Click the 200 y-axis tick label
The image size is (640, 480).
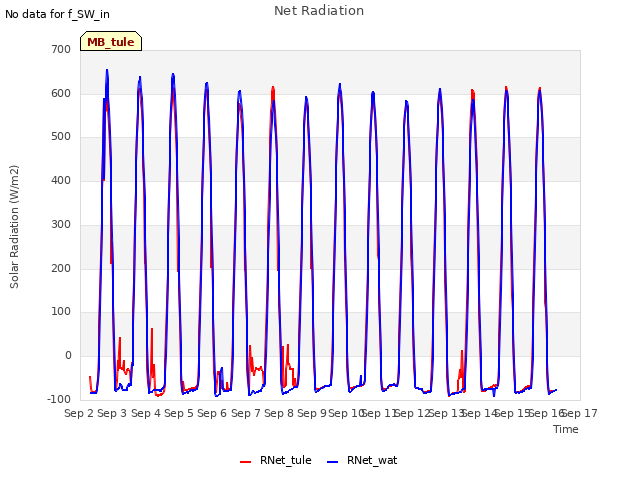(61, 269)
